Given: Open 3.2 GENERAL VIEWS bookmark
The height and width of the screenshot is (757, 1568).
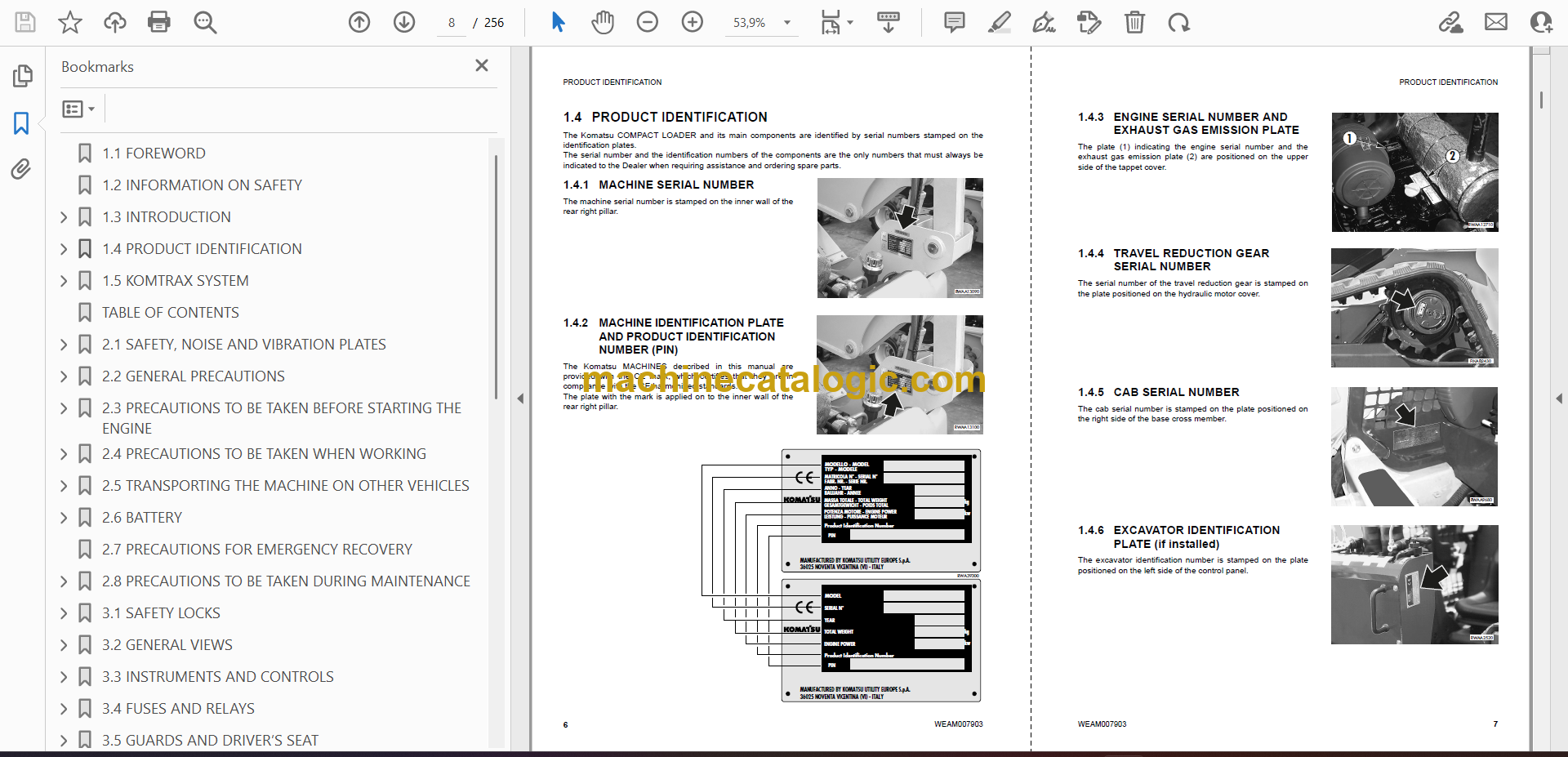Looking at the screenshot, I should [x=167, y=645].
